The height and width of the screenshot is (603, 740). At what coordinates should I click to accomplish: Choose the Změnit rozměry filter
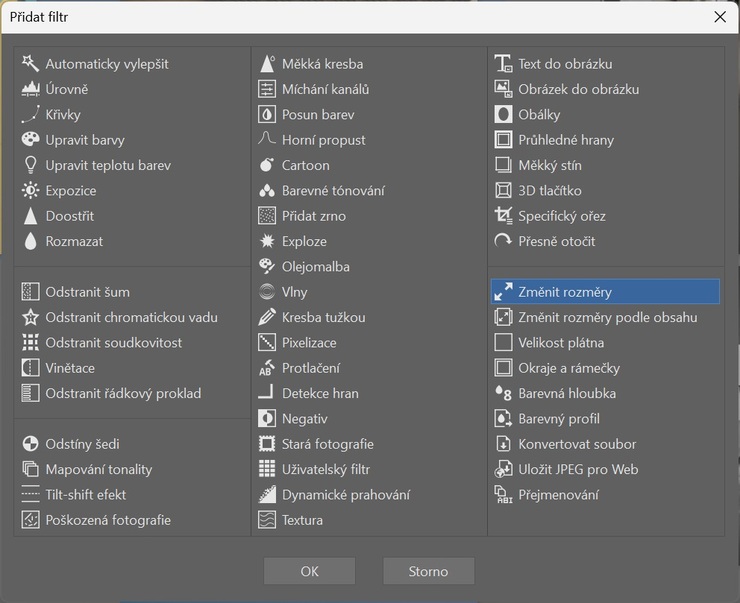pyautogui.click(x=605, y=292)
